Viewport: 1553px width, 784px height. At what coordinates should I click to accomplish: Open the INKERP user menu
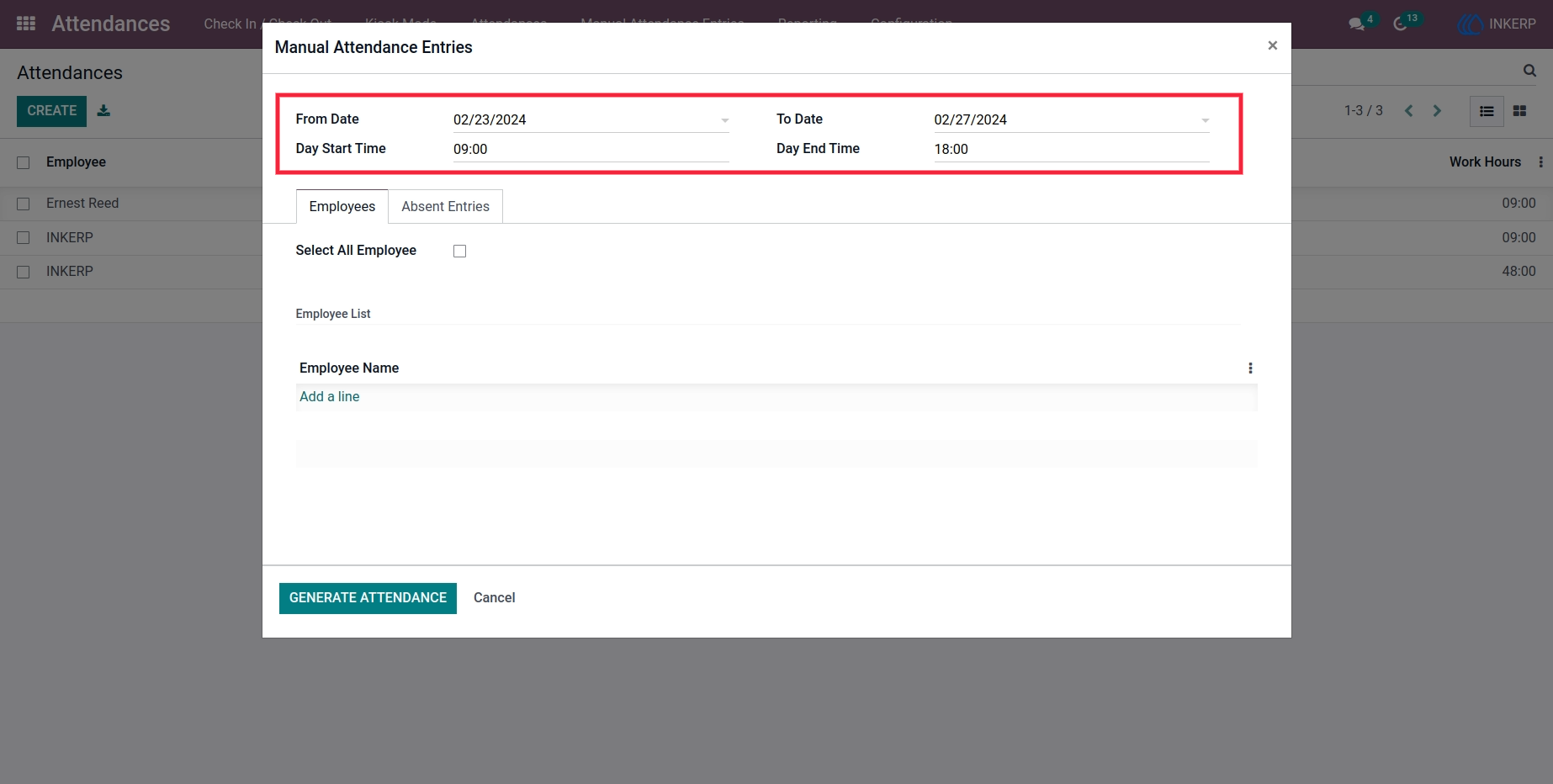[1497, 24]
